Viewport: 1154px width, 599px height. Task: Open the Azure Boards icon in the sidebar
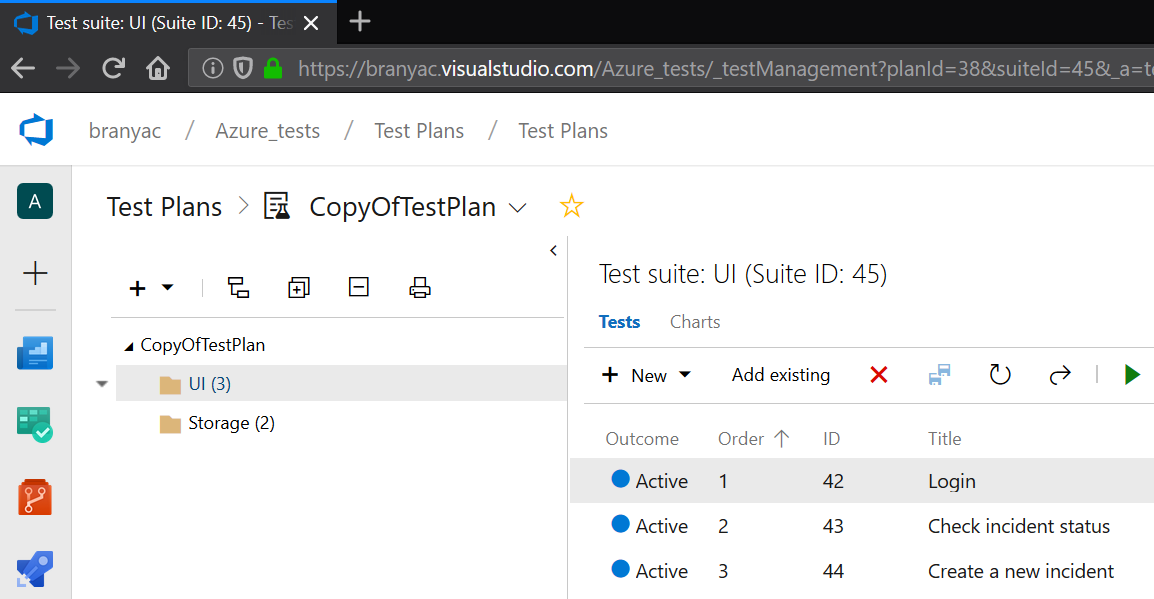click(35, 352)
